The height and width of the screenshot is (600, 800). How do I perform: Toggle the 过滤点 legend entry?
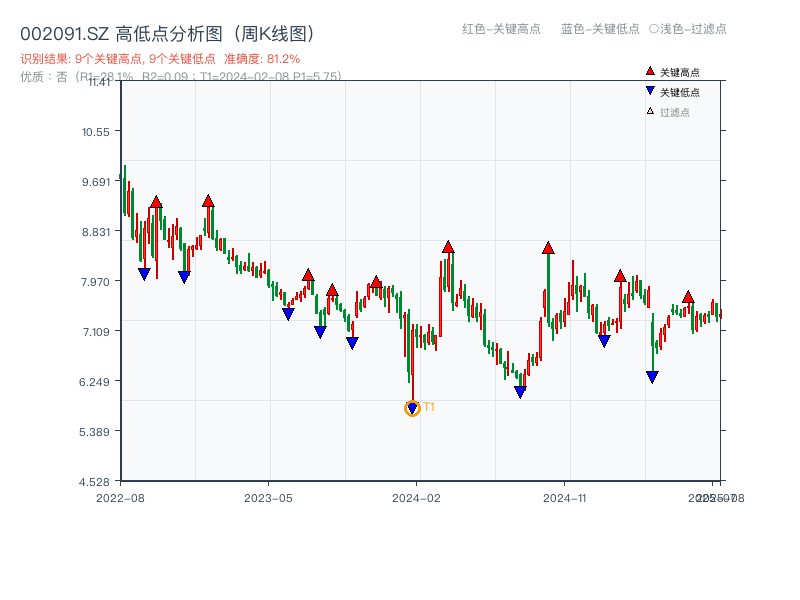click(x=668, y=112)
